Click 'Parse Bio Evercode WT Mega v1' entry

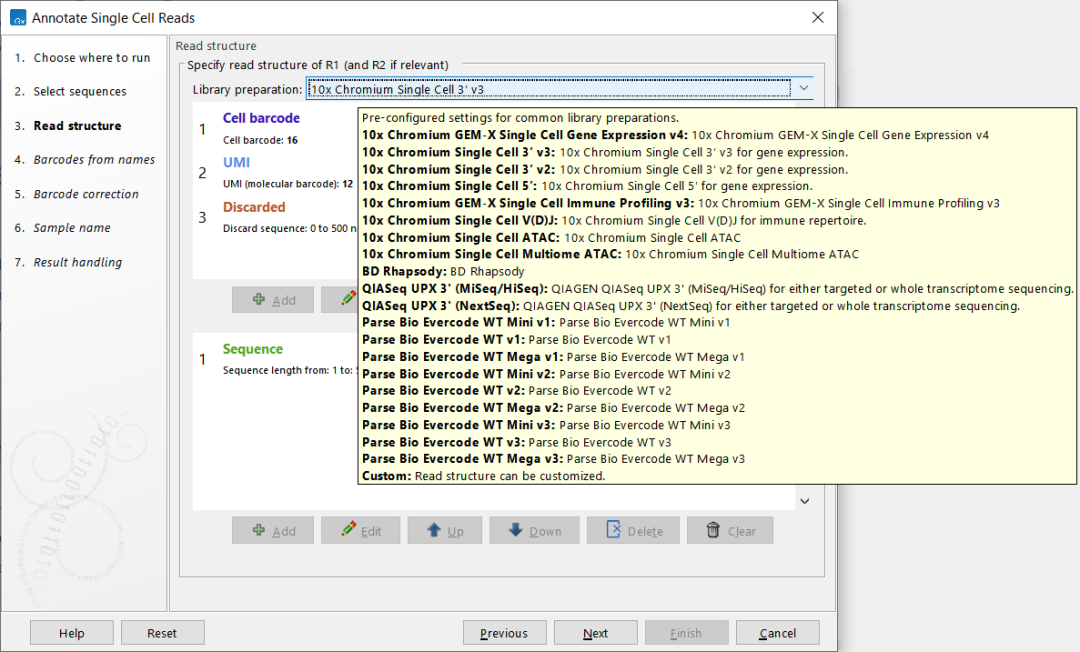(553, 357)
